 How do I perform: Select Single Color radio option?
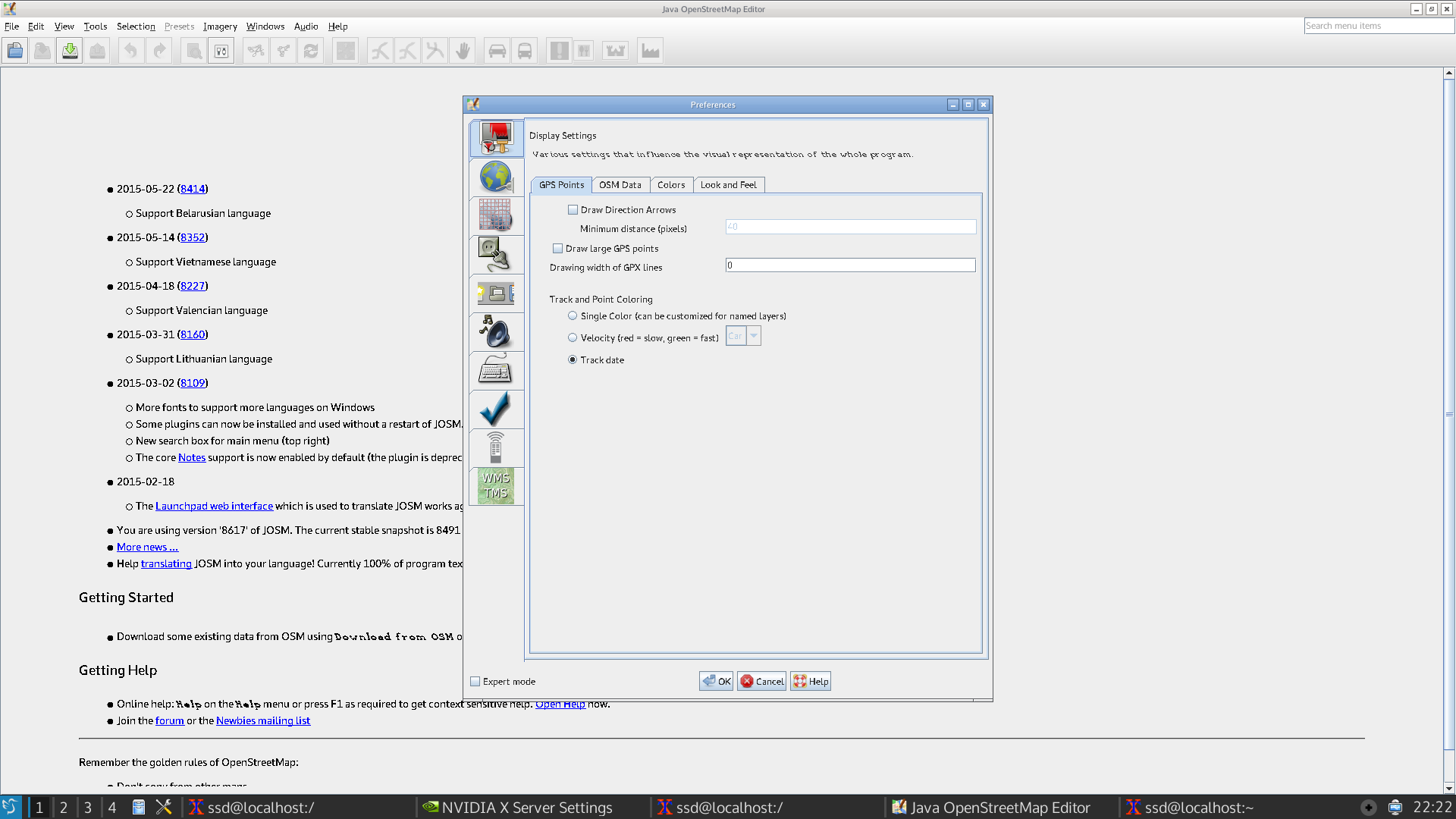[573, 316]
